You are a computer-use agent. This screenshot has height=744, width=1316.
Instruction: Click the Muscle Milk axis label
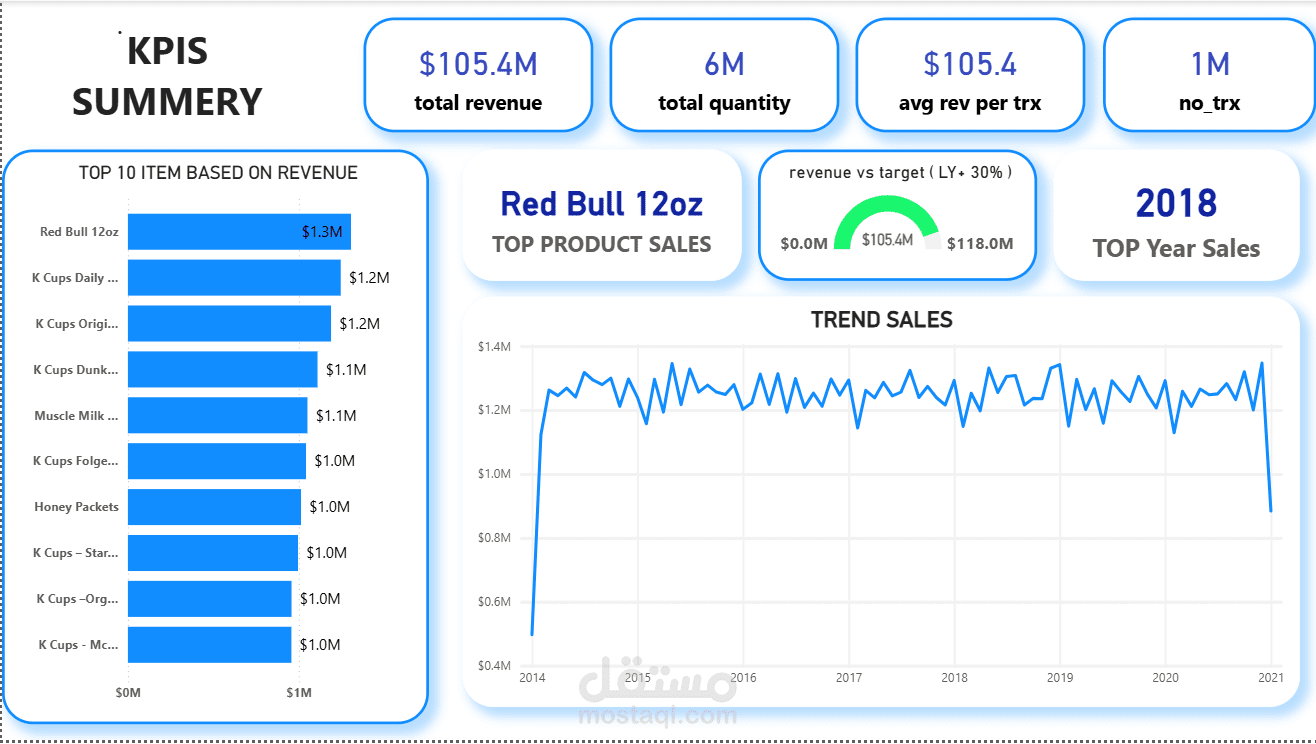(x=76, y=415)
